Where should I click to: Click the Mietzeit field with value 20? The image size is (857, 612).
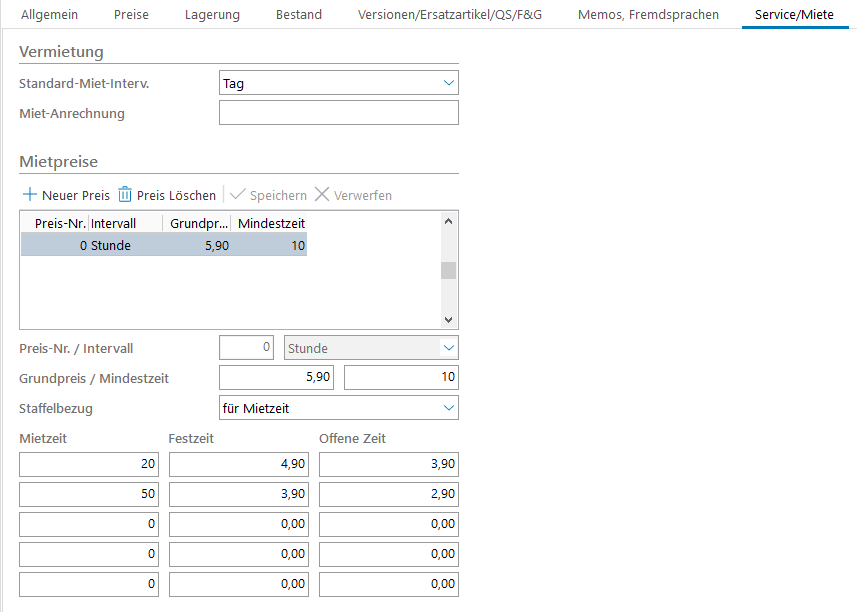[x=89, y=464]
